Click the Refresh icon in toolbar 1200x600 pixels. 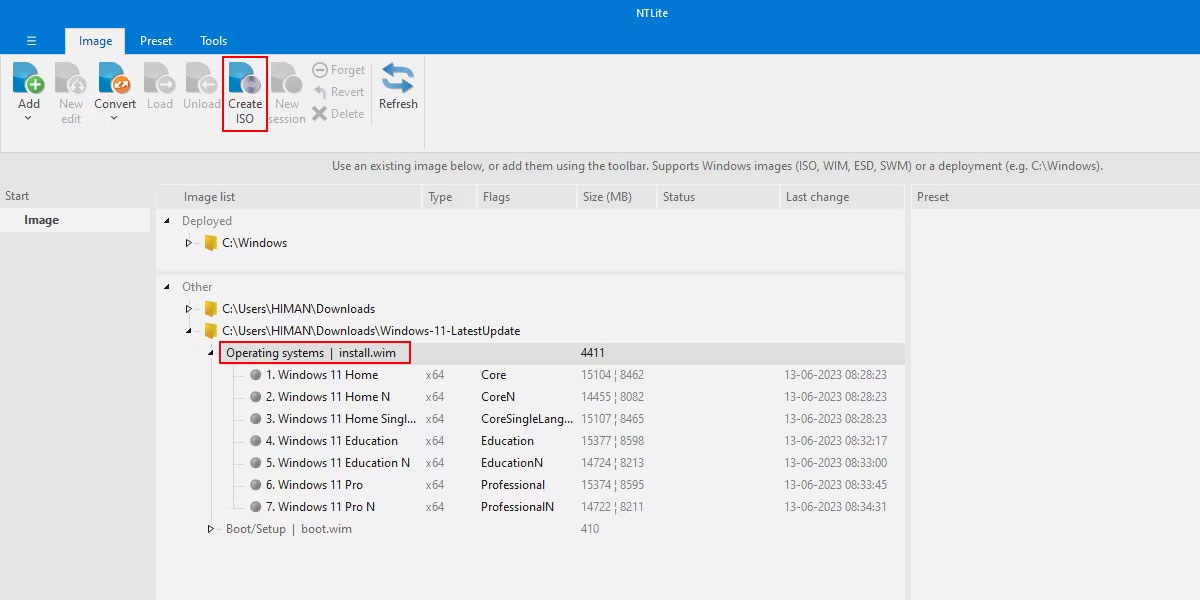(x=398, y=80)
